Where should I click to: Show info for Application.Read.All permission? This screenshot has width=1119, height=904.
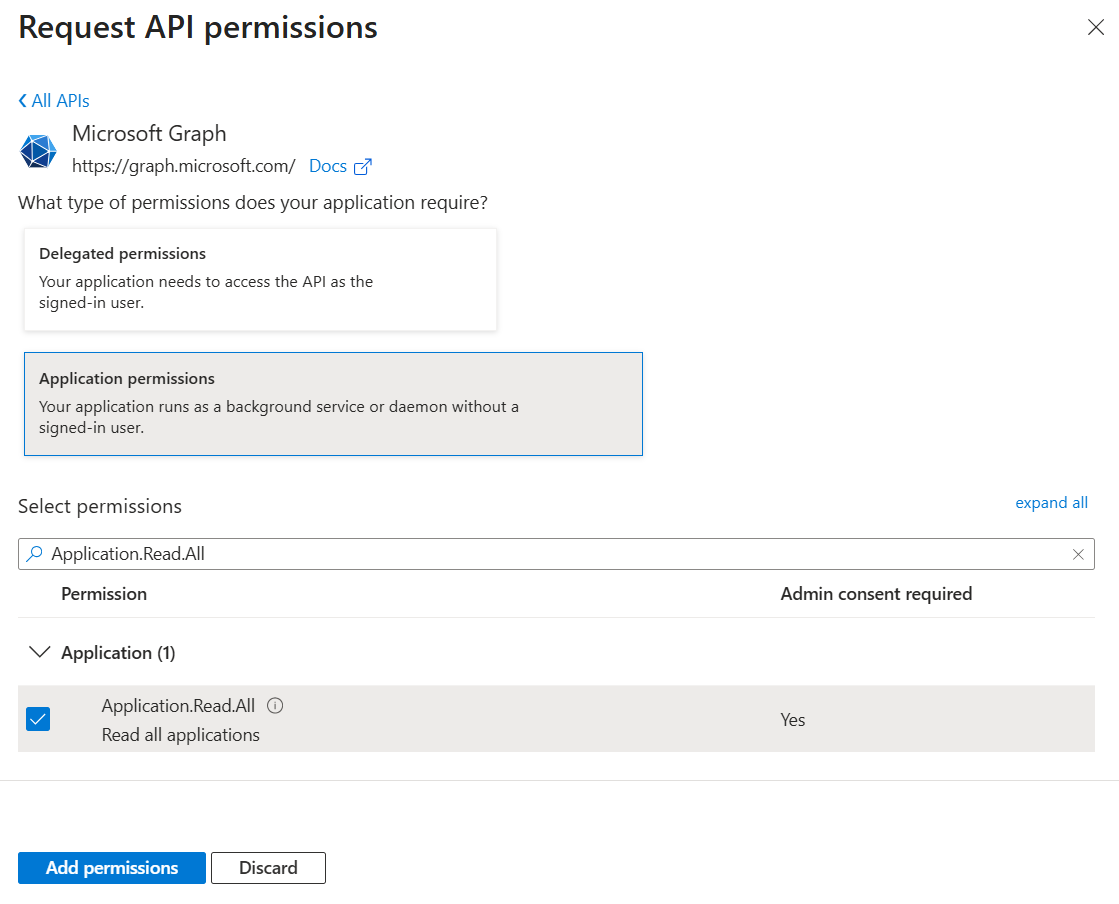click(275, 706)
